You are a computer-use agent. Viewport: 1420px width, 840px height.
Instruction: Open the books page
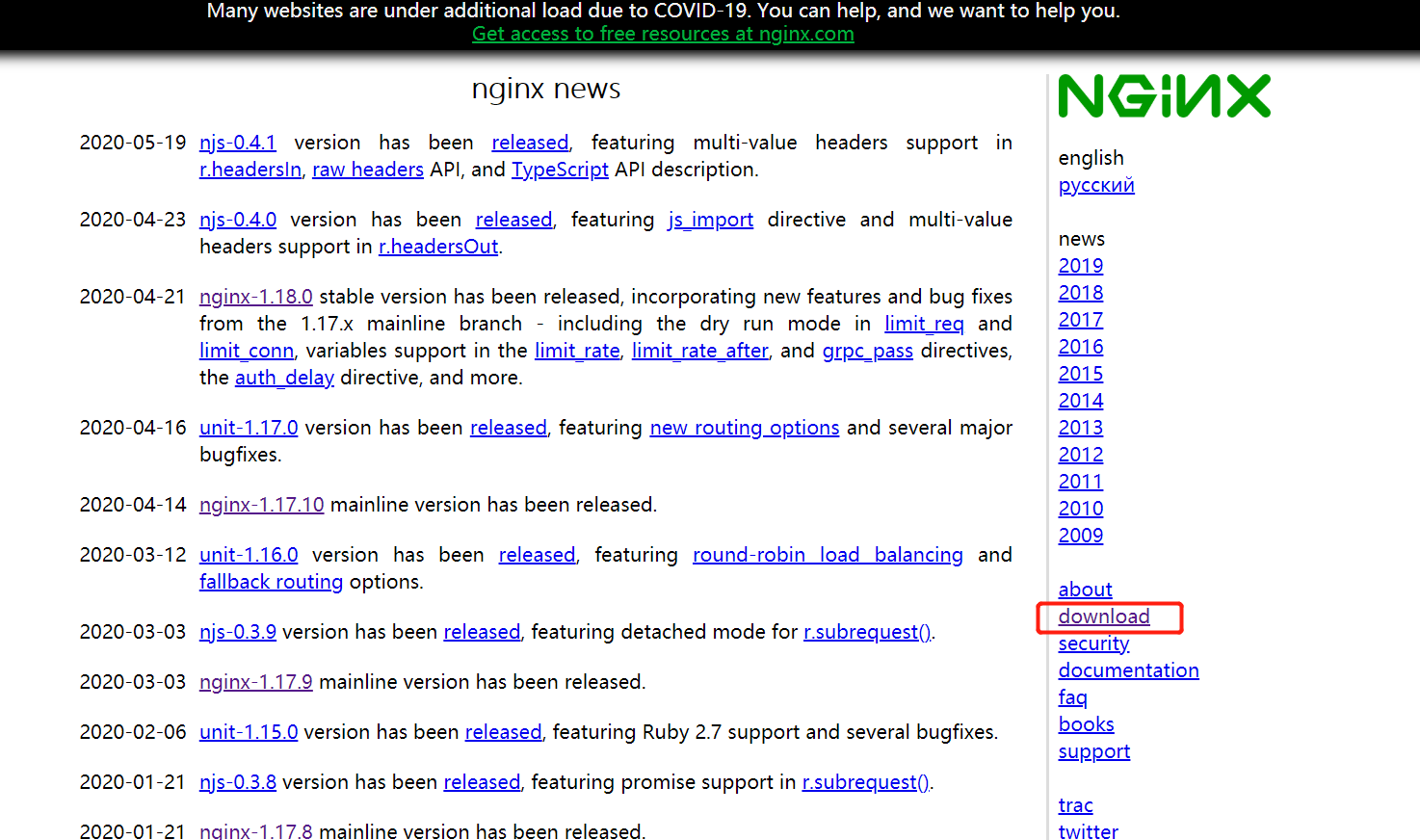coord(1086,724)
